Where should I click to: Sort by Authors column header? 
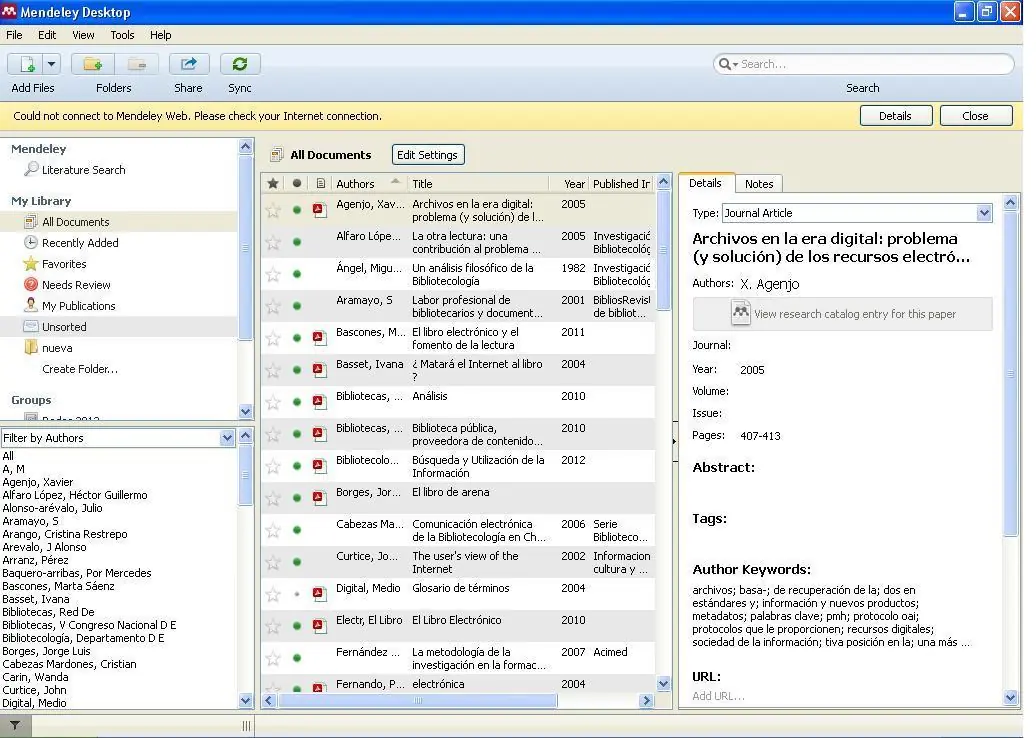coord(369,184)
